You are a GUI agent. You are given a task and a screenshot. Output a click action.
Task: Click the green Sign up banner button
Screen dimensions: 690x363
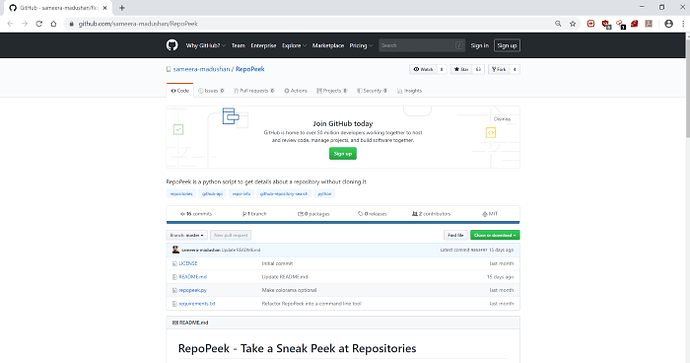pos(343,154)
